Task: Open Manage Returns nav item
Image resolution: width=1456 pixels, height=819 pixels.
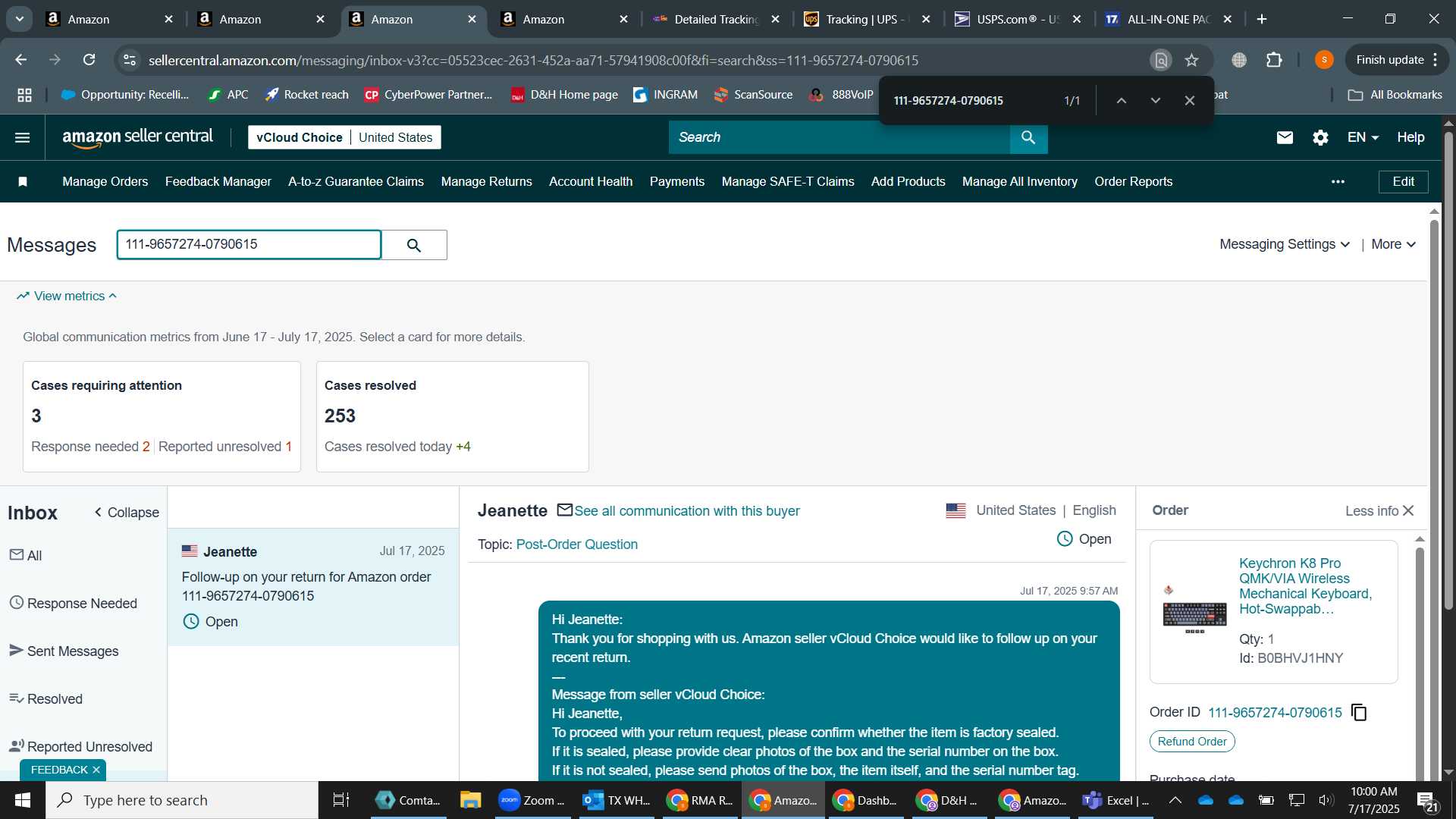Action: [x=486, y=181]
